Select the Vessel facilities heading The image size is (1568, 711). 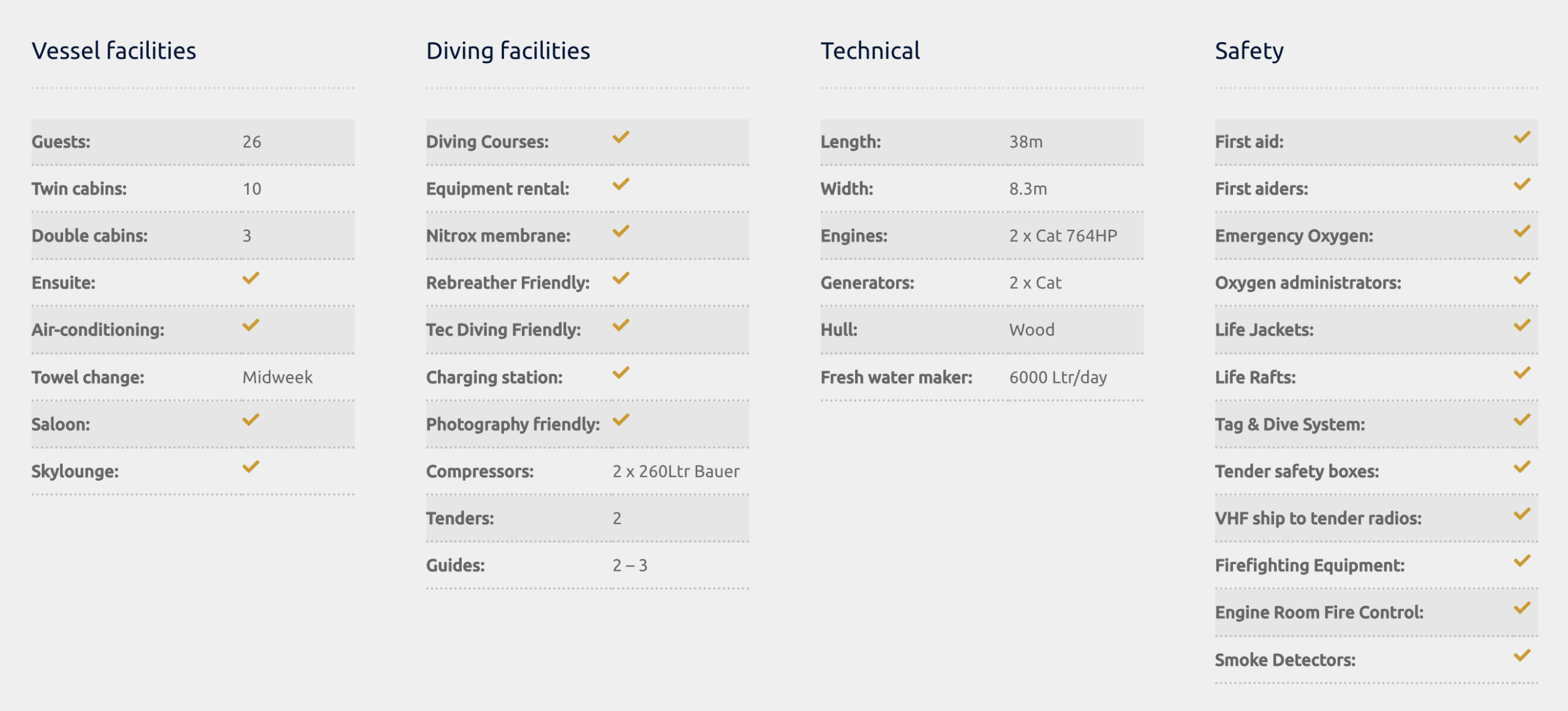coord(114,51)
